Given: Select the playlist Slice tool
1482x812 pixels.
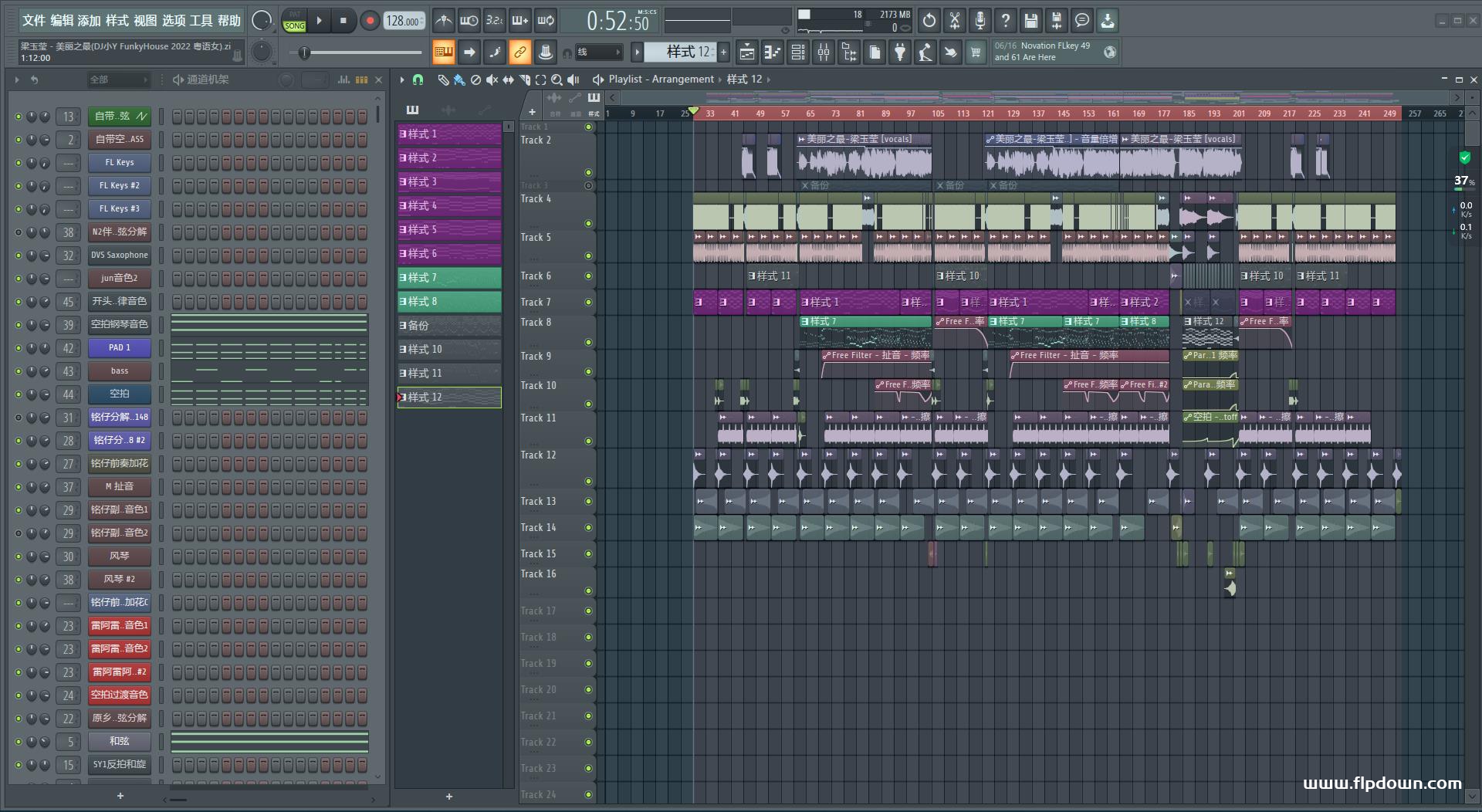Looking at the screenshot, I should [x=524, y=80].
